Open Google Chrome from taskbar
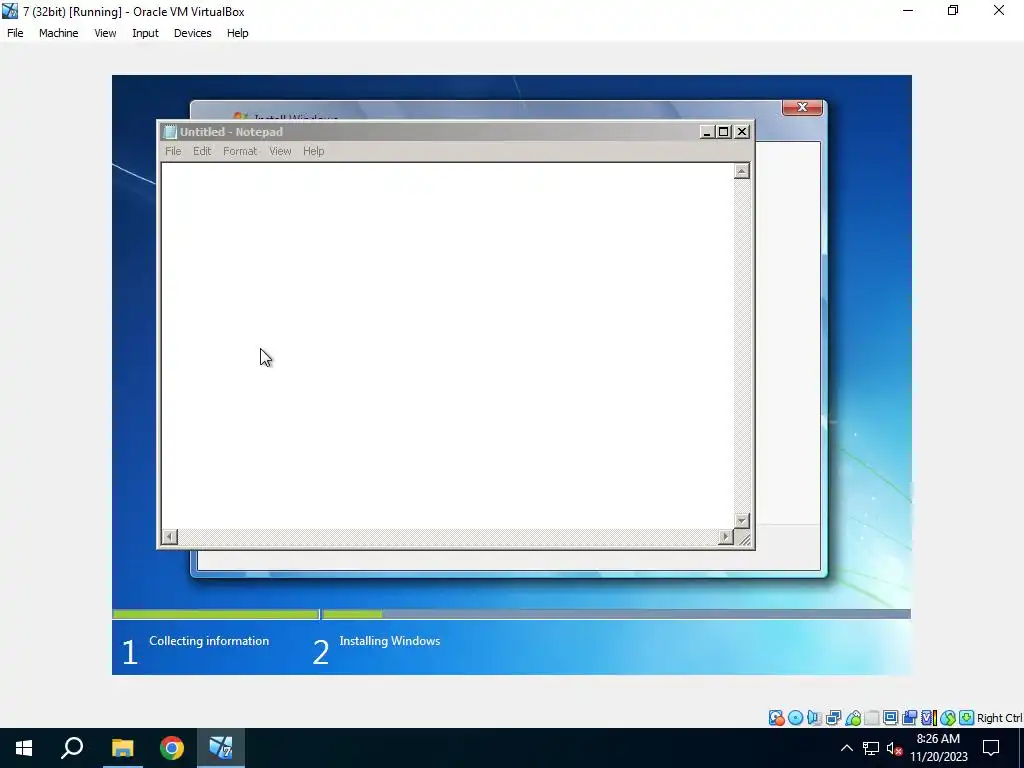Image resolution: width=1024 pixels, height=768 pixels. click(x=172, y=748)
